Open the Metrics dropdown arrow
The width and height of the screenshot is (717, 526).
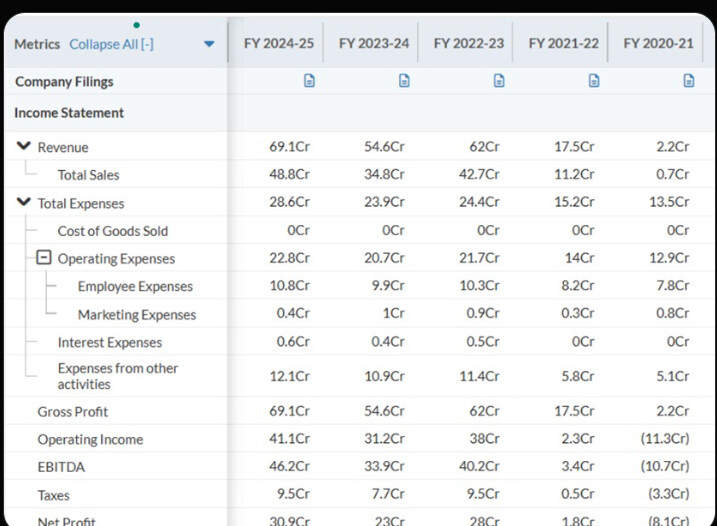[x=209, y=44]
